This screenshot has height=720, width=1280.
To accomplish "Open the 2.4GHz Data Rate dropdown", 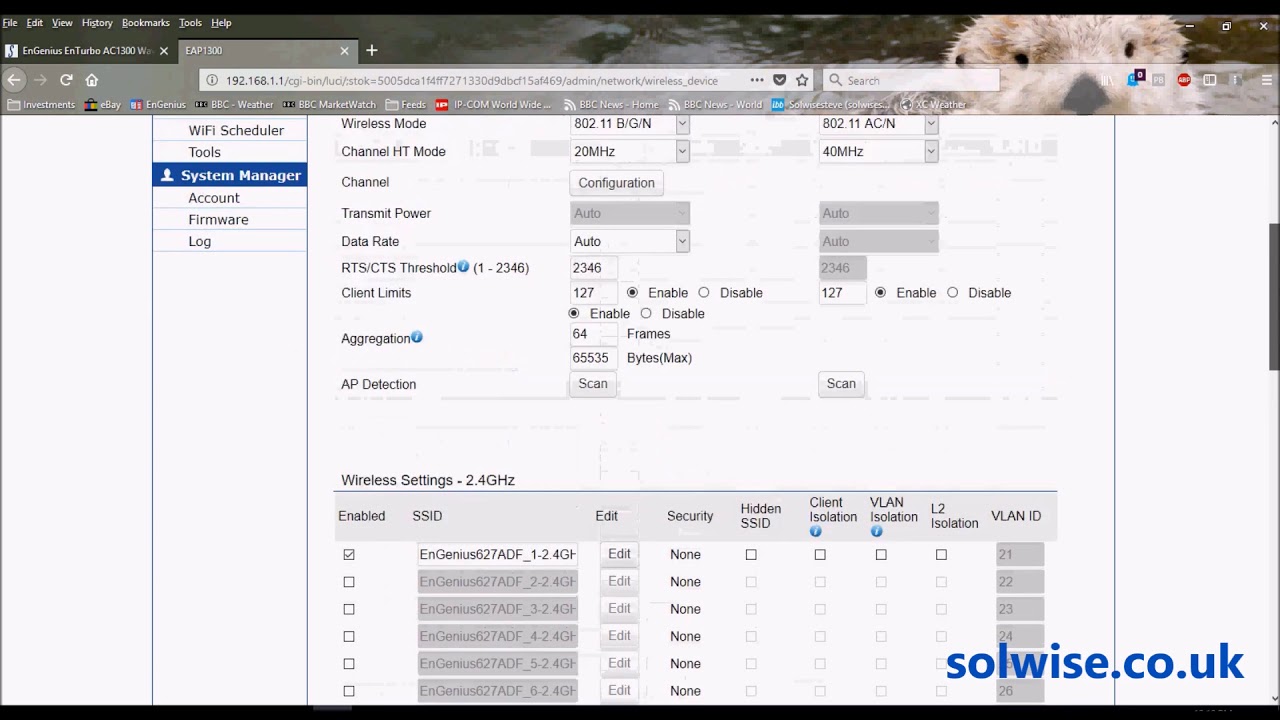I will click(x=630, y=241).
